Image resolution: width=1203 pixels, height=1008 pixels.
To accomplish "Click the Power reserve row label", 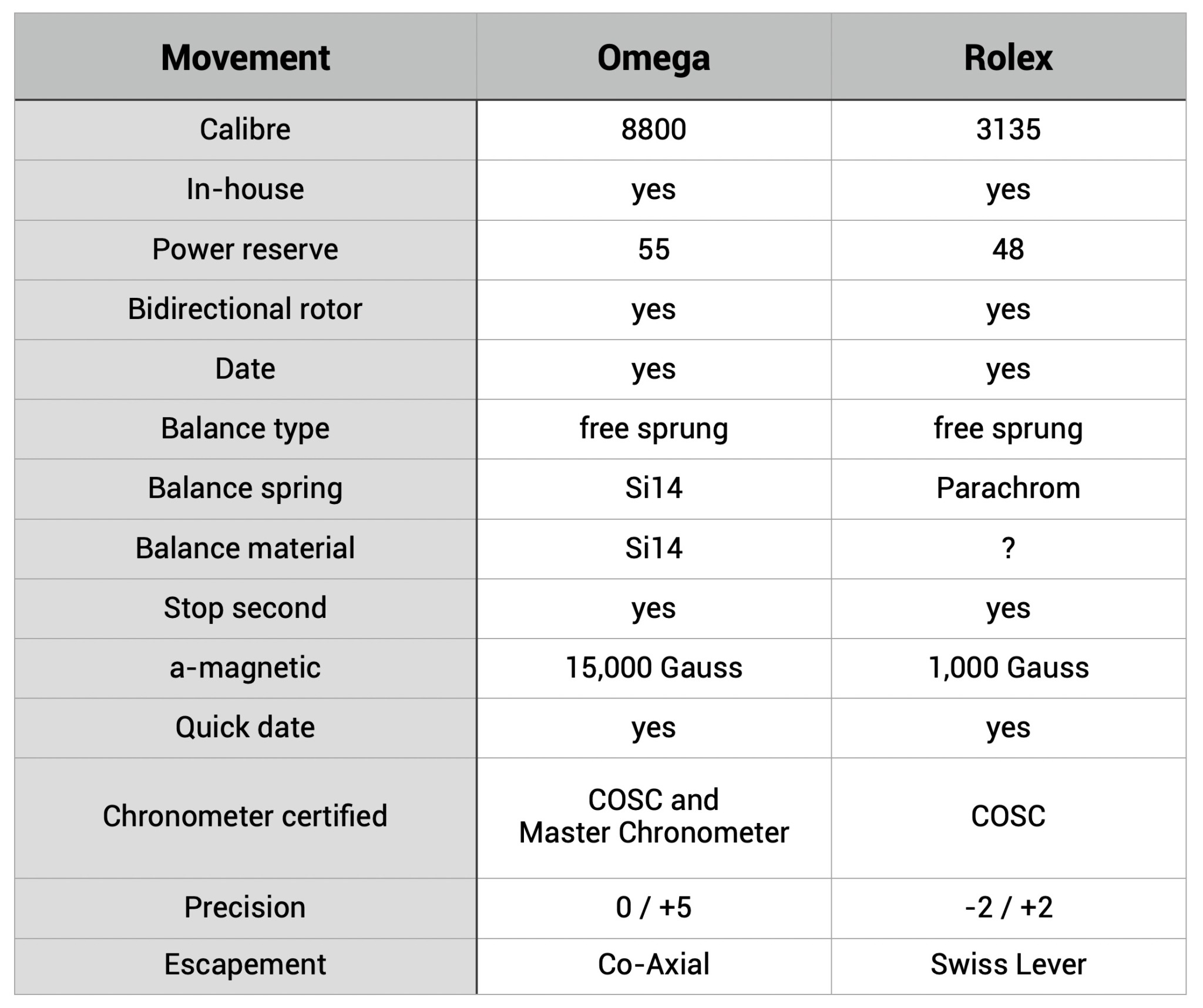I will click(x=245, y=249).
